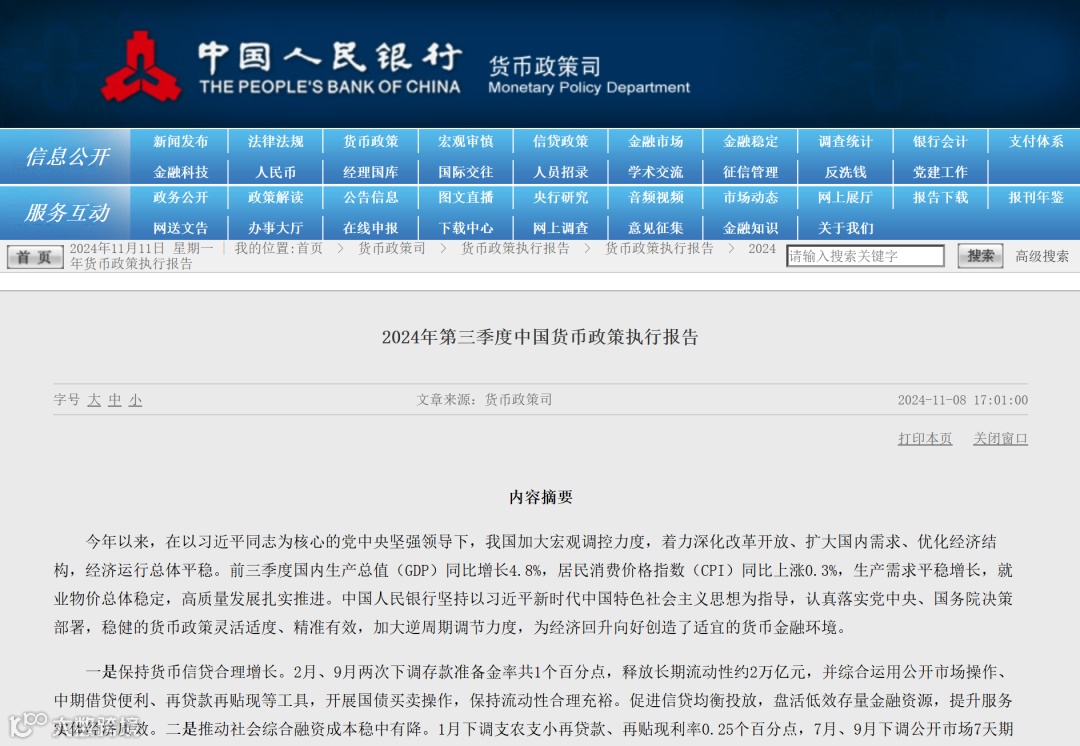Open 宏观审慎 menu item
This screenshot has height=746, width=1080.
click(x=466, y=141)
